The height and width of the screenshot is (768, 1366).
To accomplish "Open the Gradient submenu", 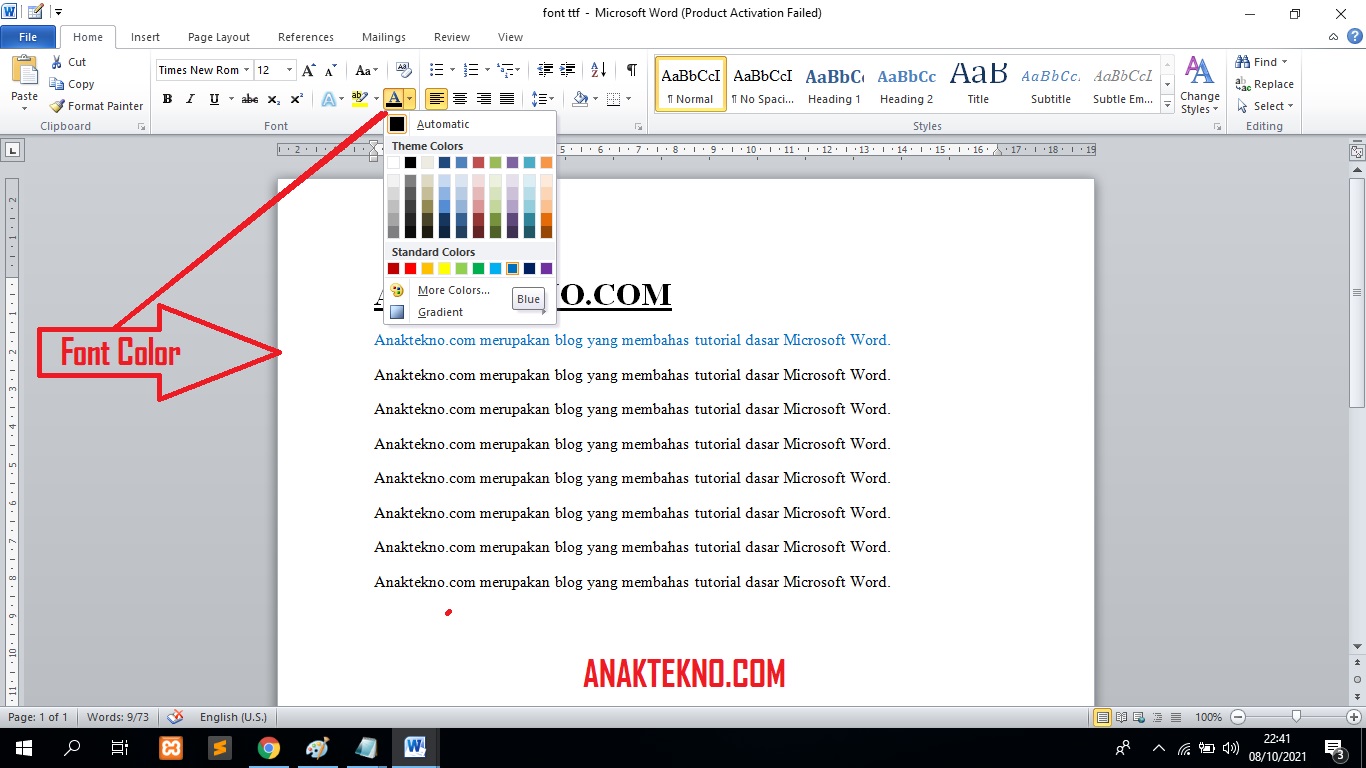I will click(470, 312).
